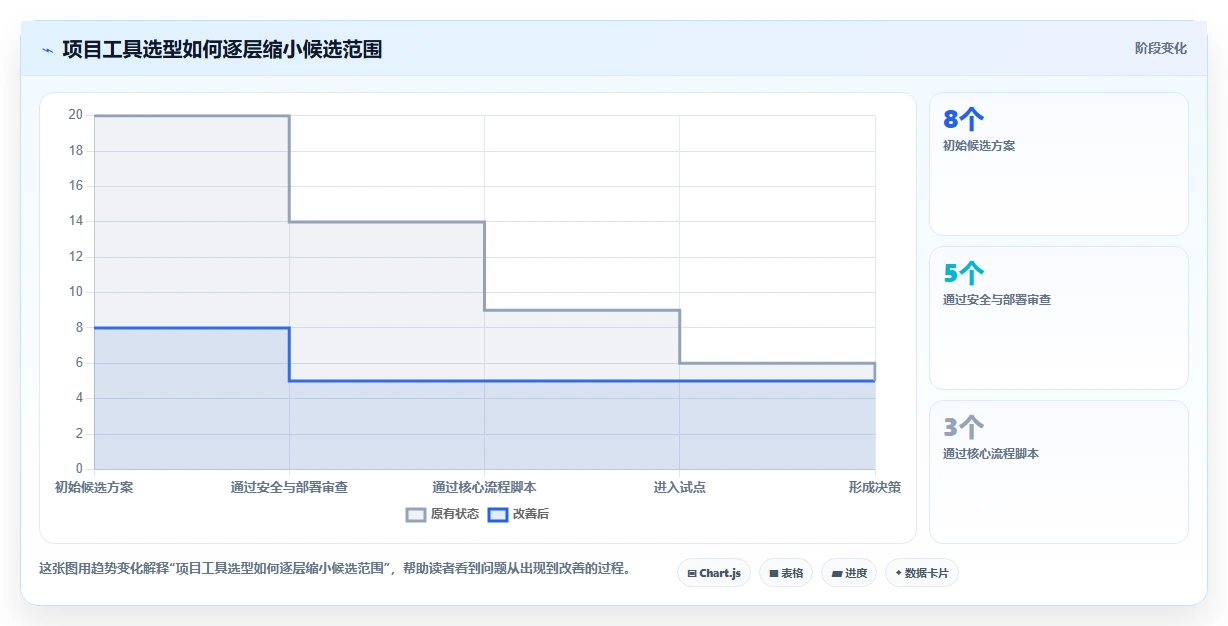
Task: Click the 5个 value in second card
Action: [964, 273]
